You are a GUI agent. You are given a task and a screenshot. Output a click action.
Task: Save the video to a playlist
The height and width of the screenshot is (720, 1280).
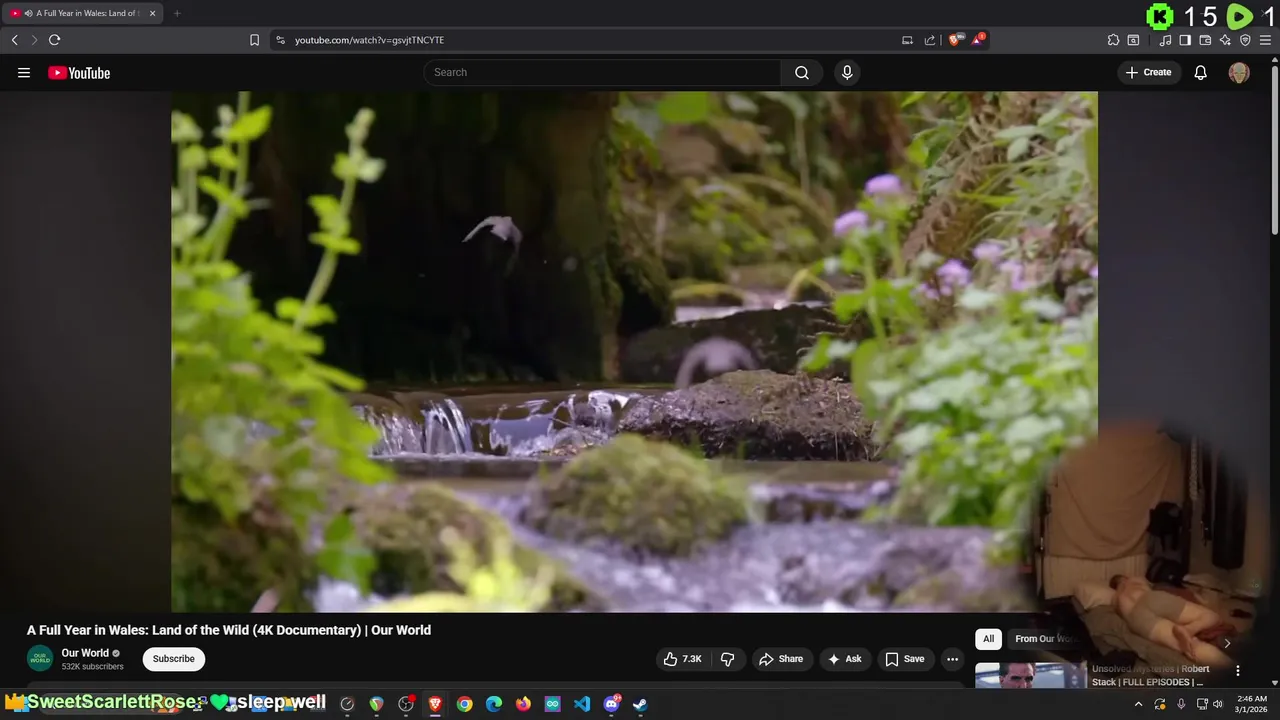(x=904, y=659)
